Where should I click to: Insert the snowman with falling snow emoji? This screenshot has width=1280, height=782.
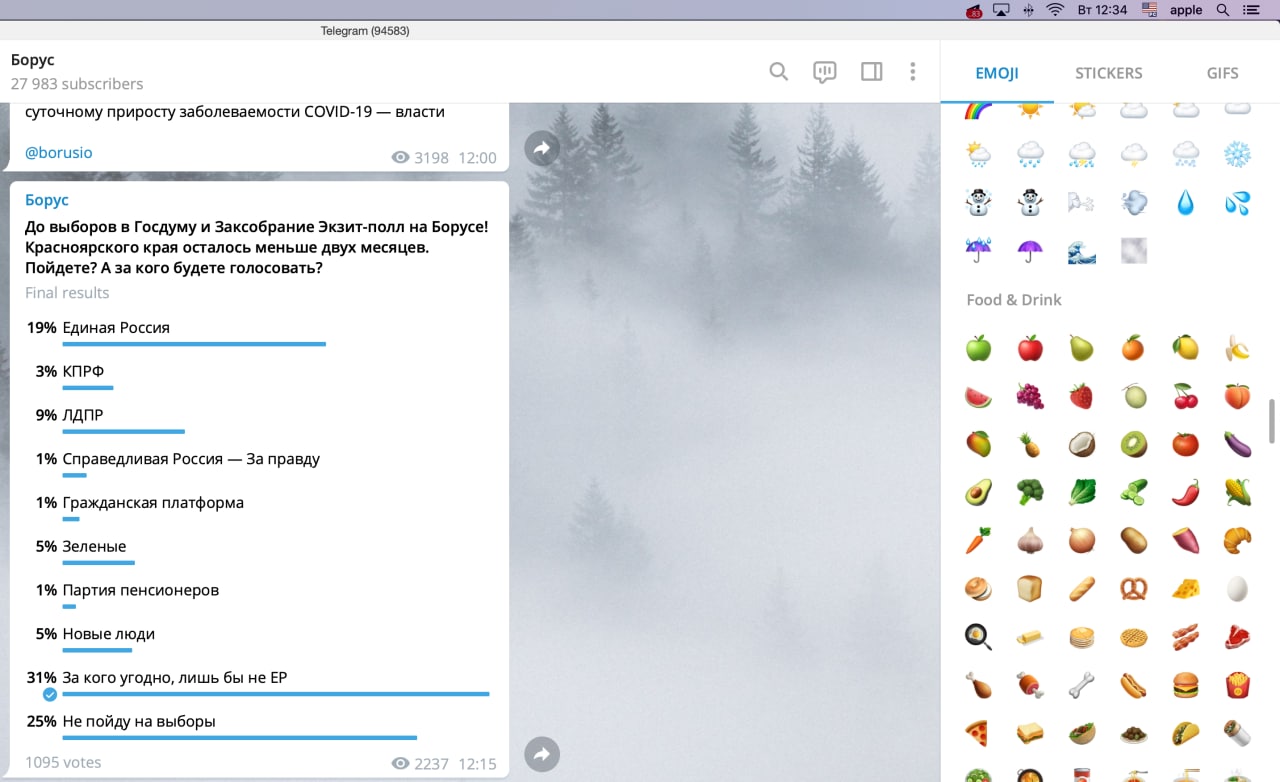click(978, 202)
